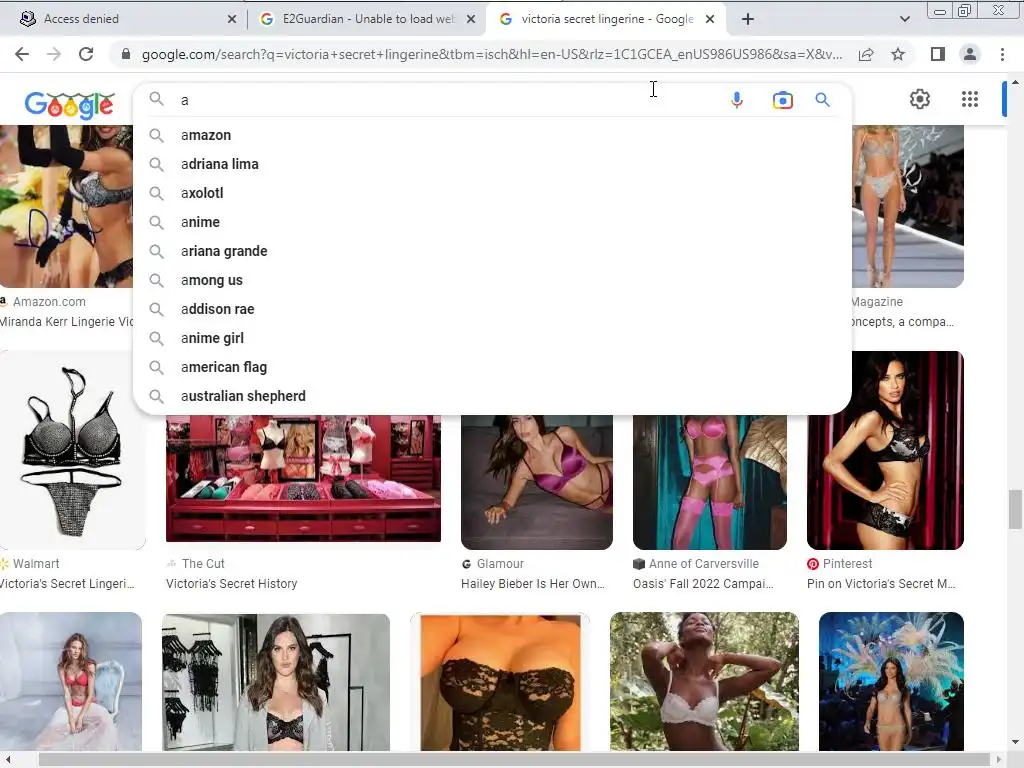Open the Walmart product thumbnail

(x=72, y=451)
